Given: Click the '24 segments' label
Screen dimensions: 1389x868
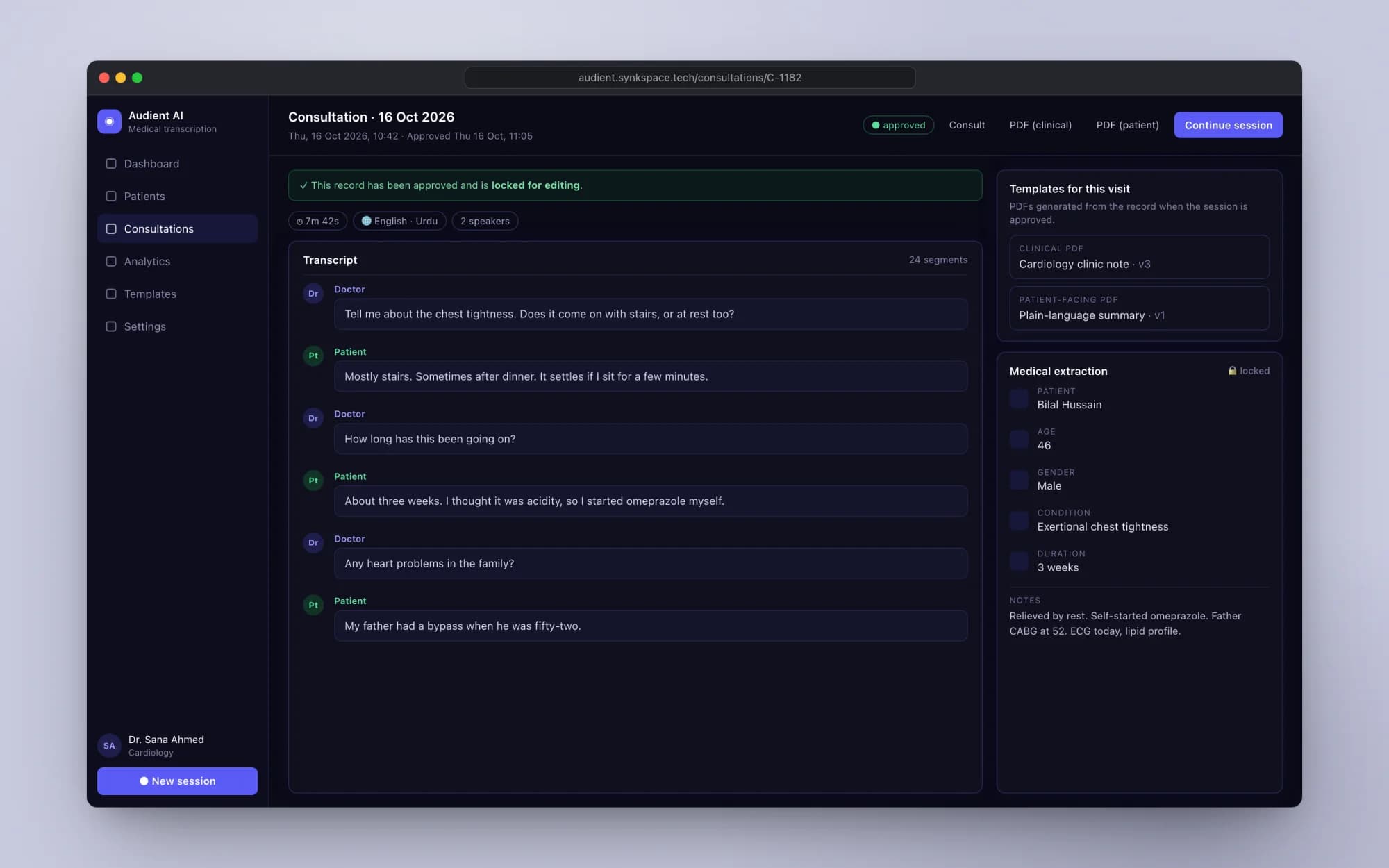Looking at the screenshot, I should [x=938, y=260].
